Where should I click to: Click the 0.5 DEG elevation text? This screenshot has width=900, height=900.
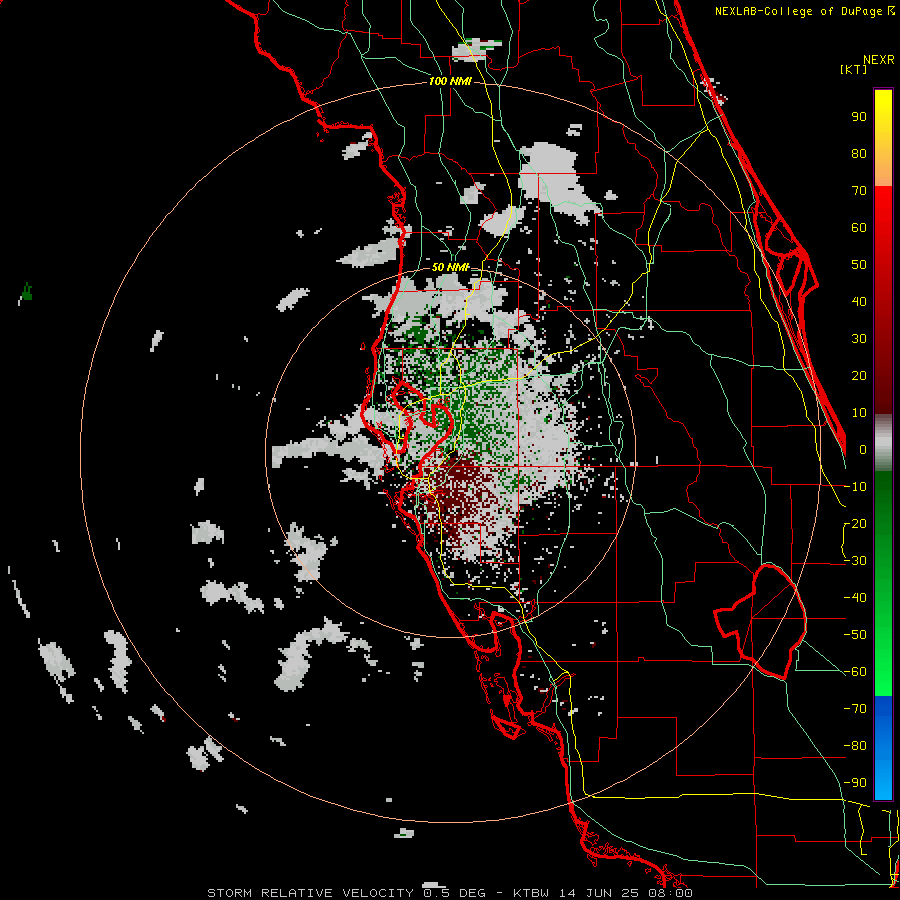click(x=454, y=893)
